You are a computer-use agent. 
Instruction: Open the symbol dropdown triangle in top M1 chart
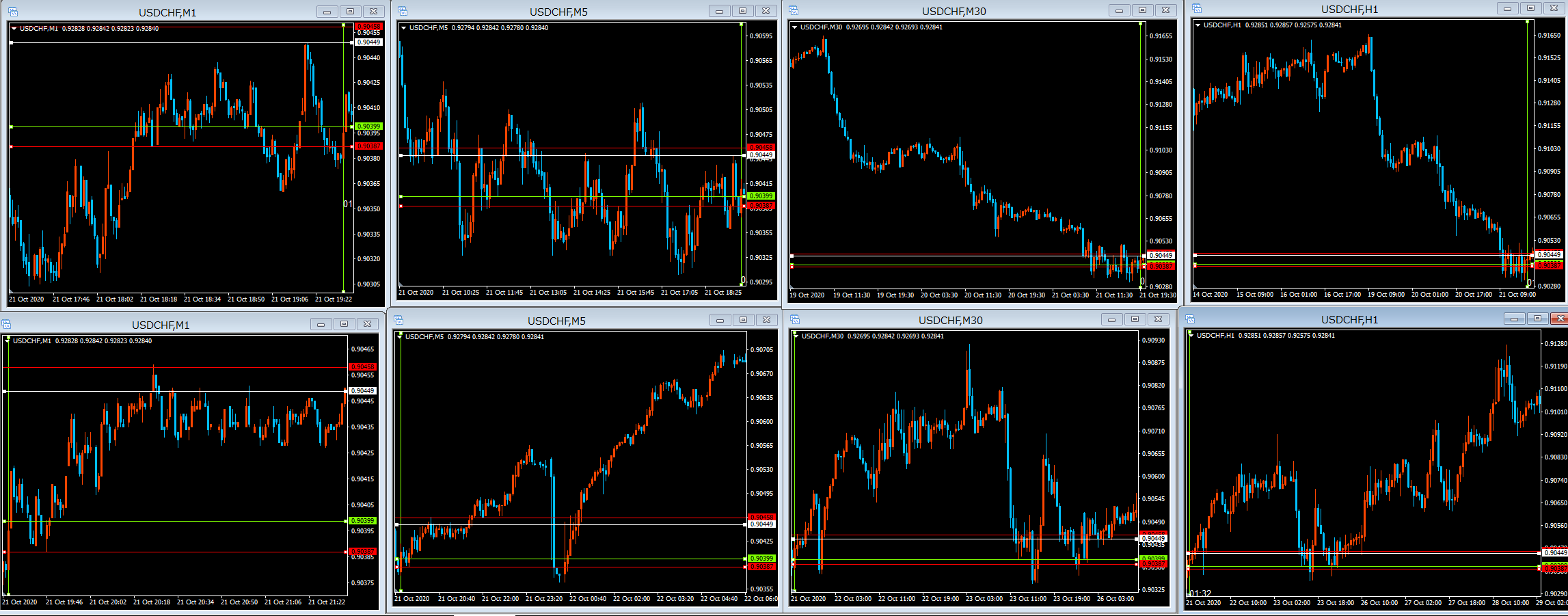pyautogui.click(x=14, y=29)
